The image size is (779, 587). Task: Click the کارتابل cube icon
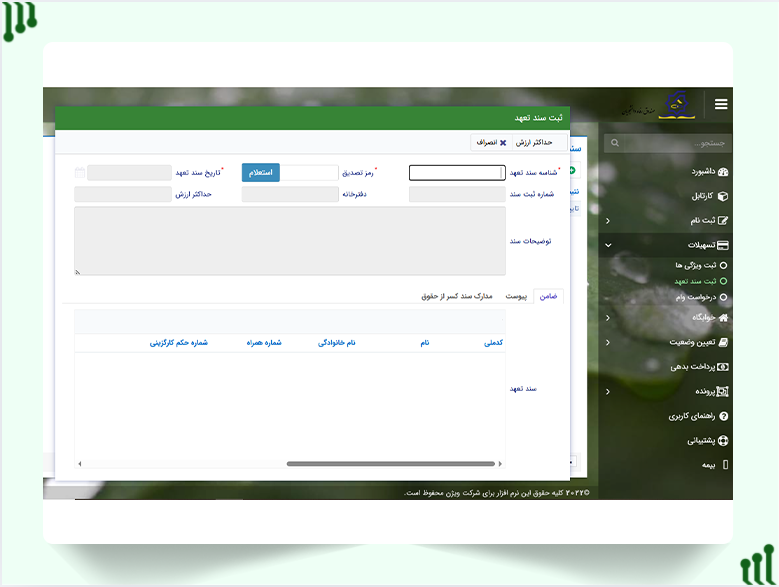(x=723, y=196)
